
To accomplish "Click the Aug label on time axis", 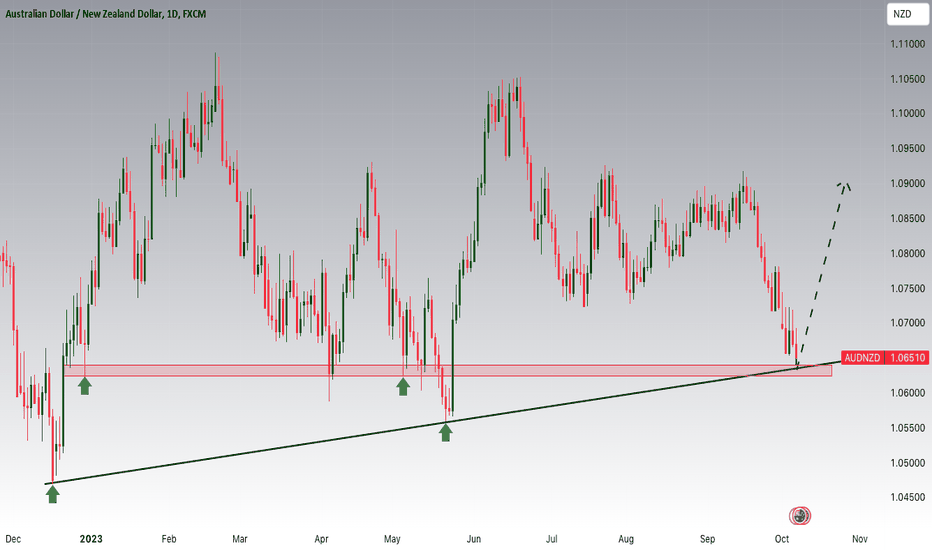I will point(626,539).
